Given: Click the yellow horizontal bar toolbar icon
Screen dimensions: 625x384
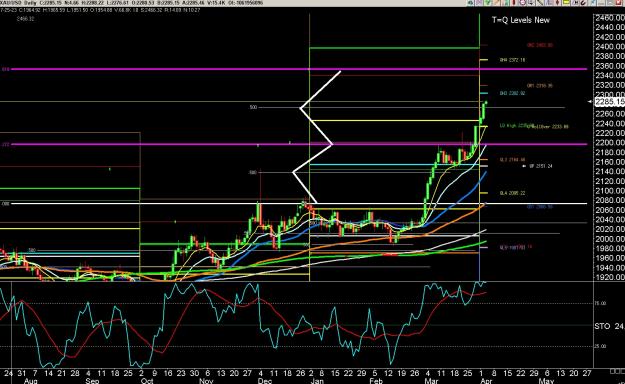Looking at the screenshot, I should [x=566, y=2].
